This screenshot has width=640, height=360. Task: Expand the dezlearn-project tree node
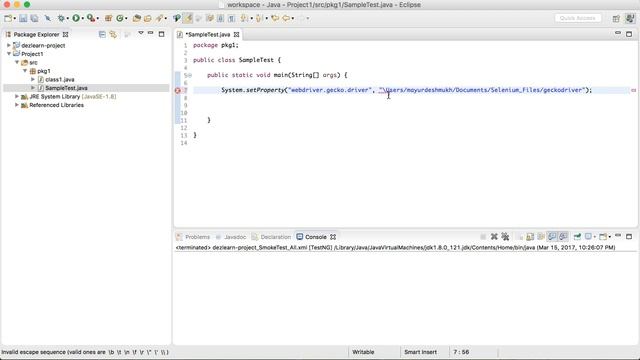[9, 45]
